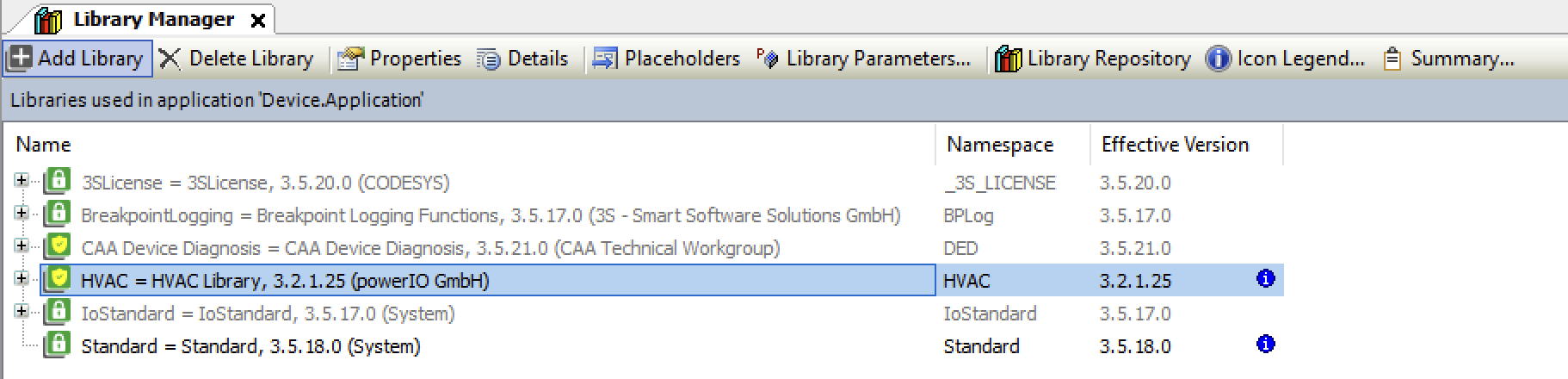Click the info icon on Standard row

[1265, 345]
